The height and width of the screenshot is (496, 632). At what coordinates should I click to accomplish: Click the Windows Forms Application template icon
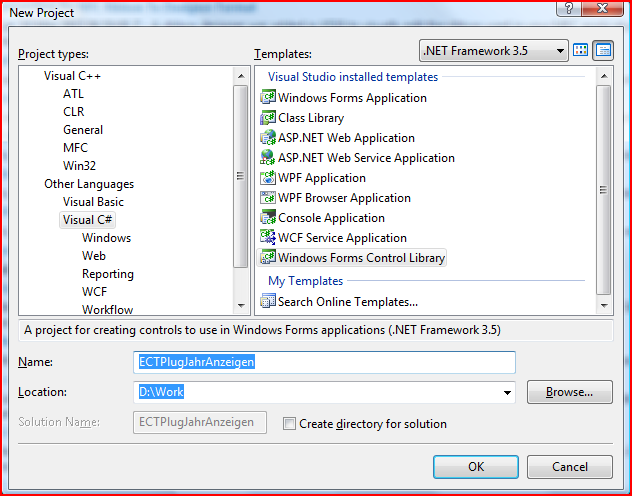click(268, 98)
